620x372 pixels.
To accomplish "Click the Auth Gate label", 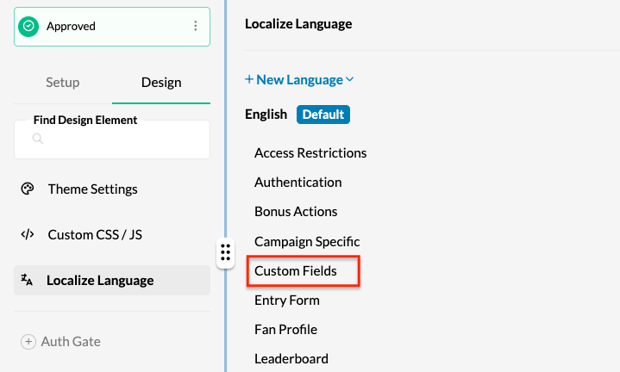I will click(x=71, y=342).
